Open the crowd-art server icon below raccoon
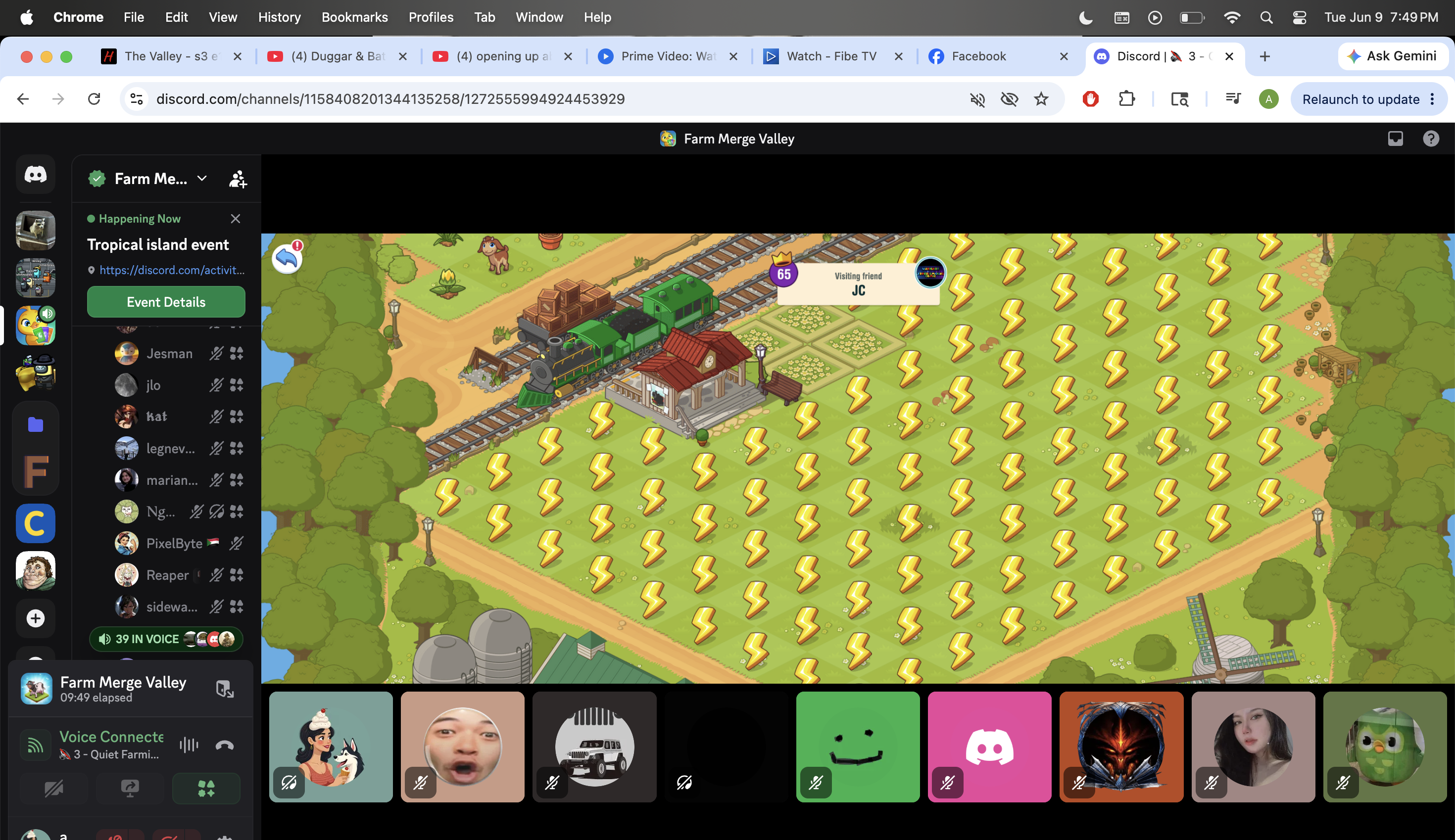The height and width of the screenshot is (840, 1455). 35,278
